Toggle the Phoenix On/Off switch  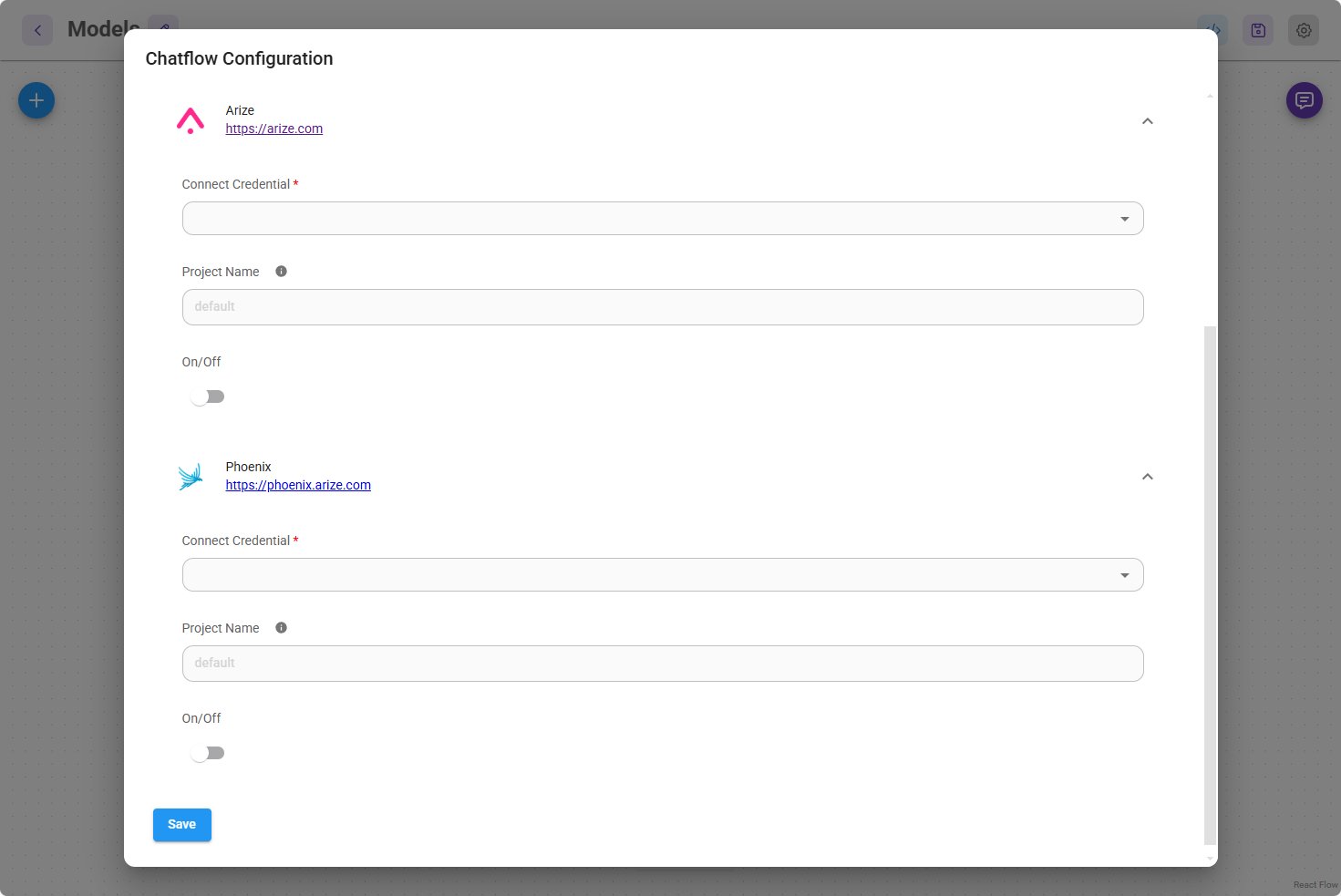click(x=207, y=753)
